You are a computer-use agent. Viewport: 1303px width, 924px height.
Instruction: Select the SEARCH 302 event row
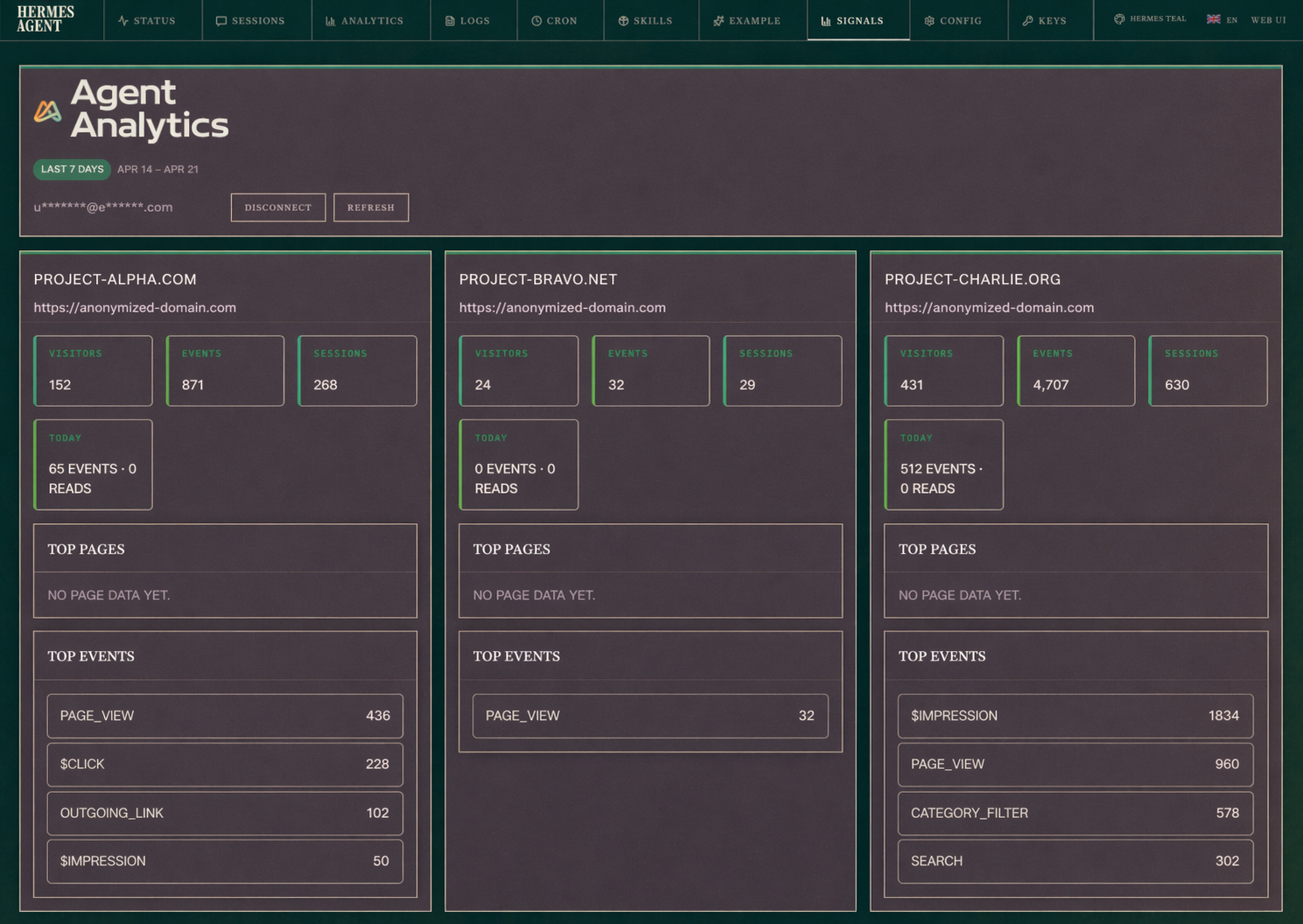(x=1075, y=861)
